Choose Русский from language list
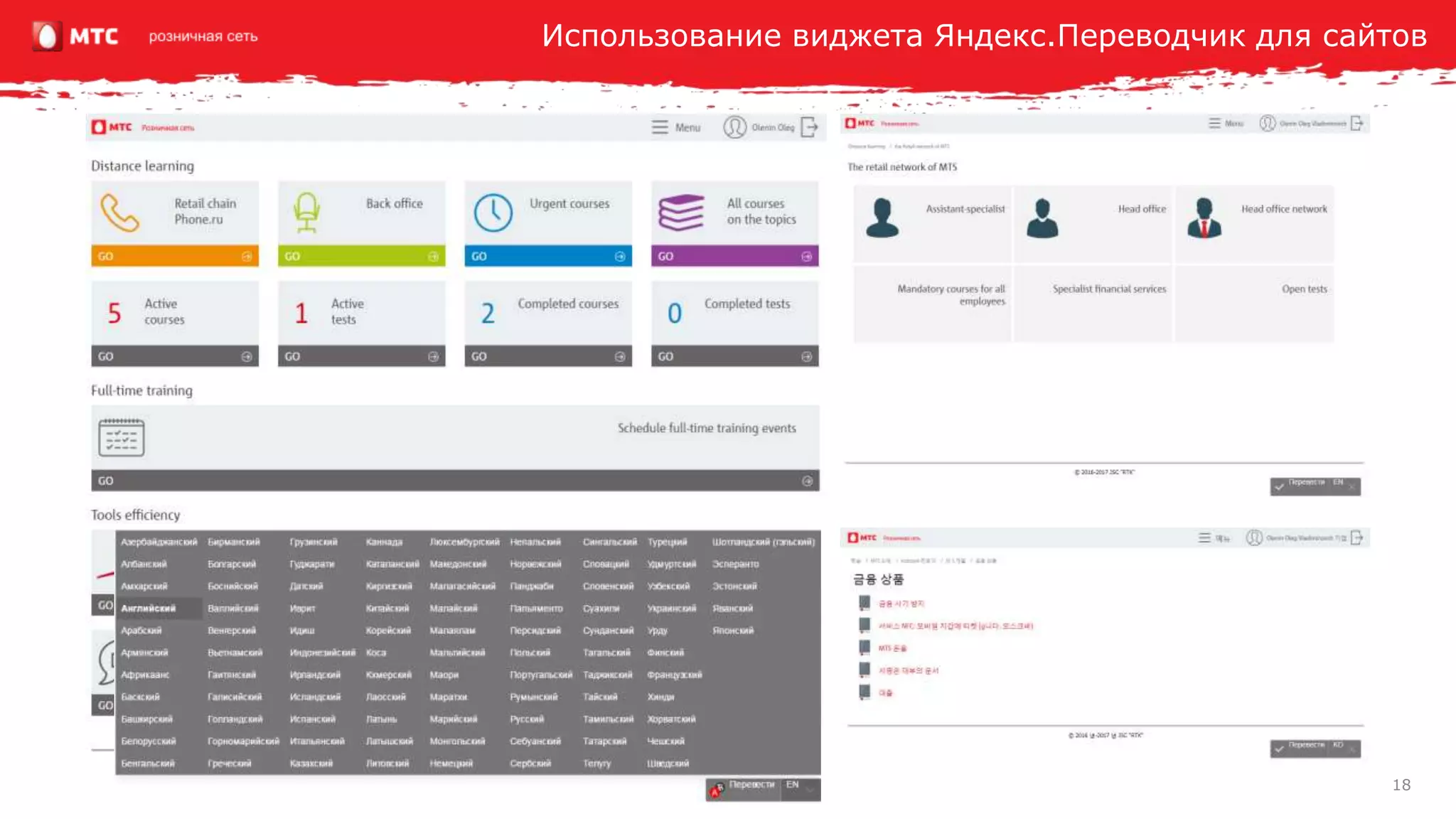Screen dimensions: 1456x819 pyautogui.click(x=527, y=719)
